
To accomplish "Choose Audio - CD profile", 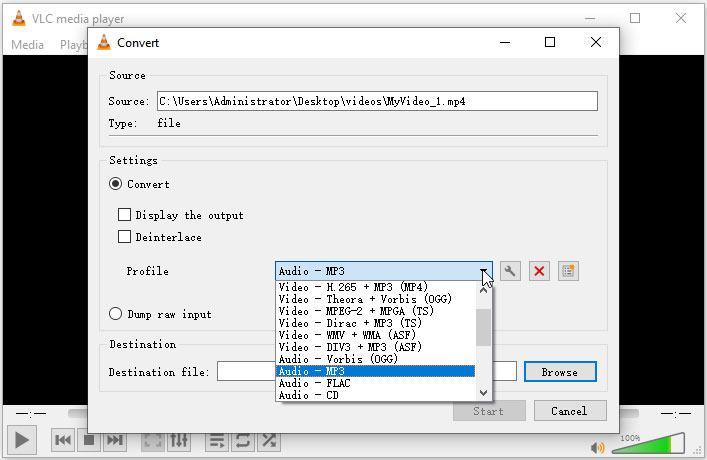I will pos(375,395).
